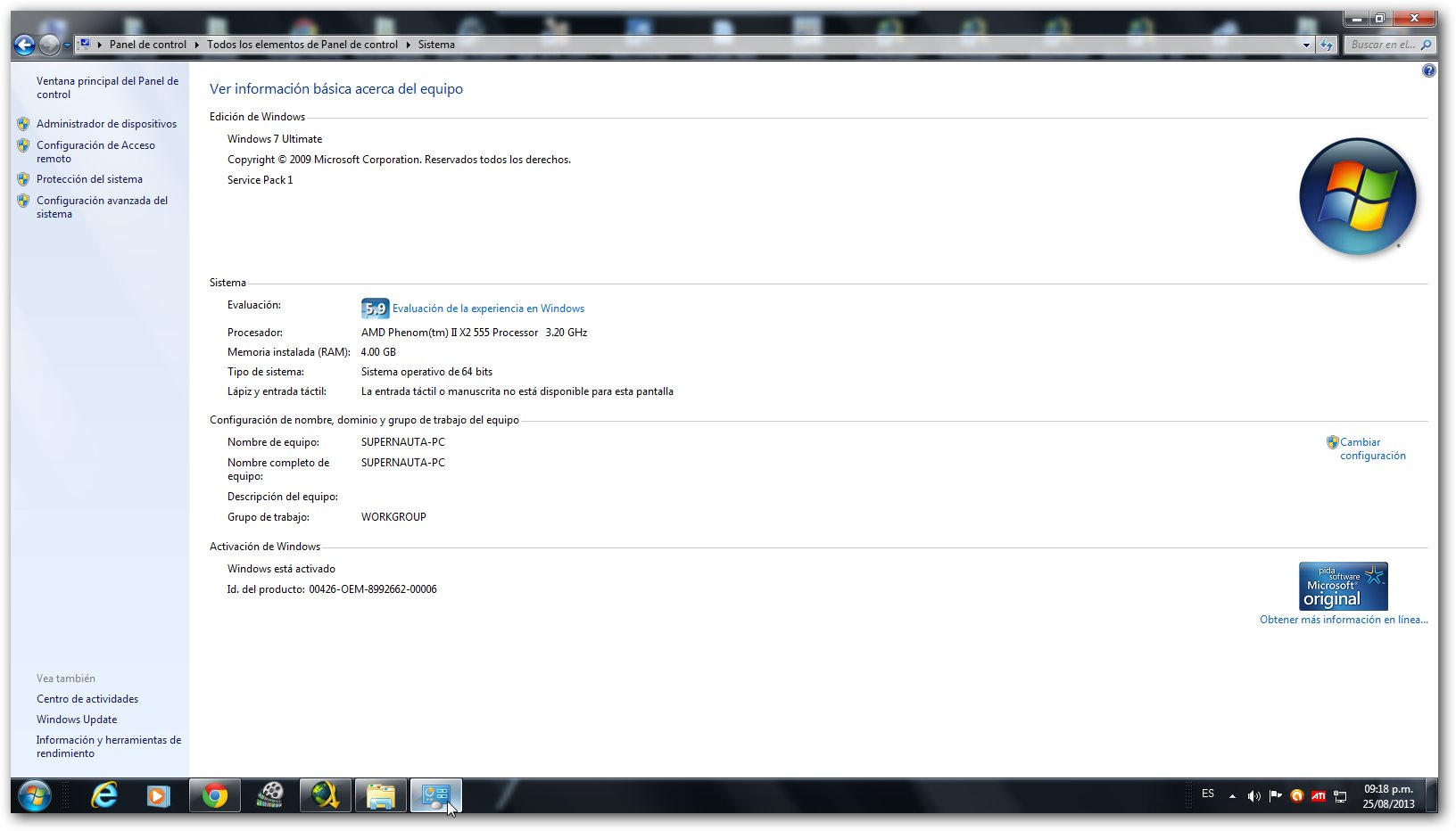Open Windows Update link
The width and height of the screenshot is (1456, 831).
pos(77,720)
